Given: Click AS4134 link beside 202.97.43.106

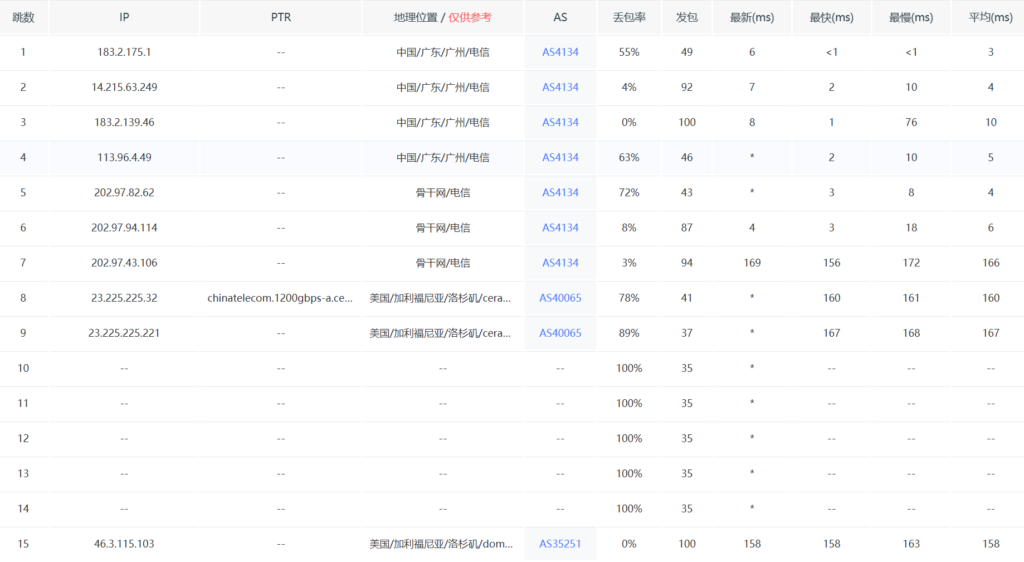Looking at the screenshot, I should [560, 263].
